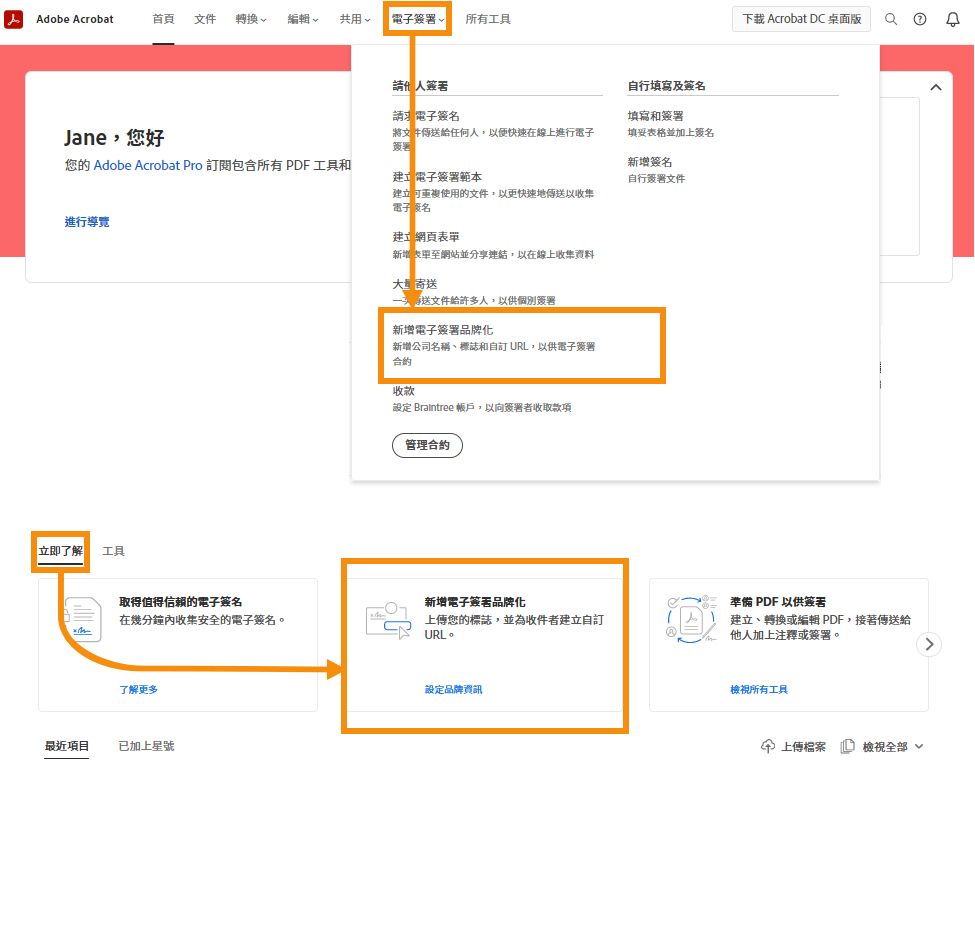Click the 取得值得信賴的電子簽名 card title
The width and height of the screenshot is (975, 952).
pos(180,602)
